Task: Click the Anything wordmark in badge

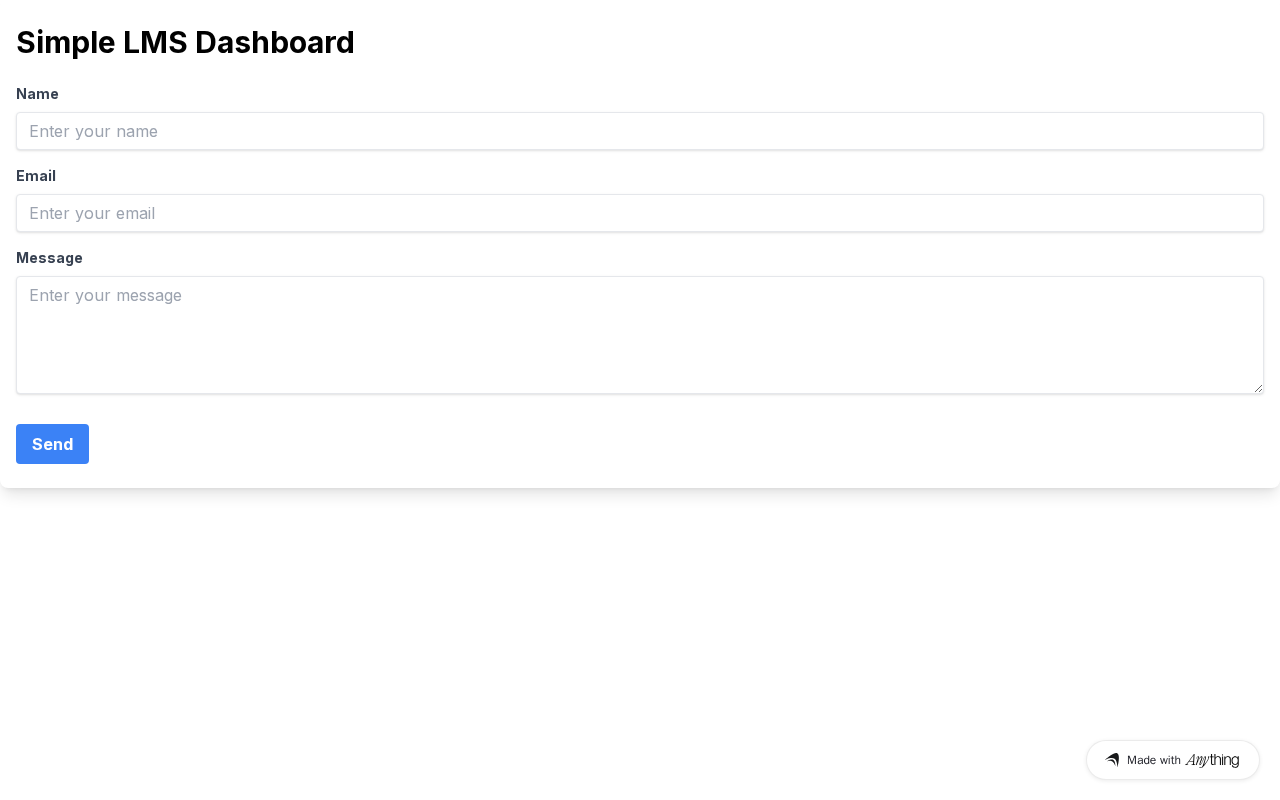Action: tap(1212, 760)
